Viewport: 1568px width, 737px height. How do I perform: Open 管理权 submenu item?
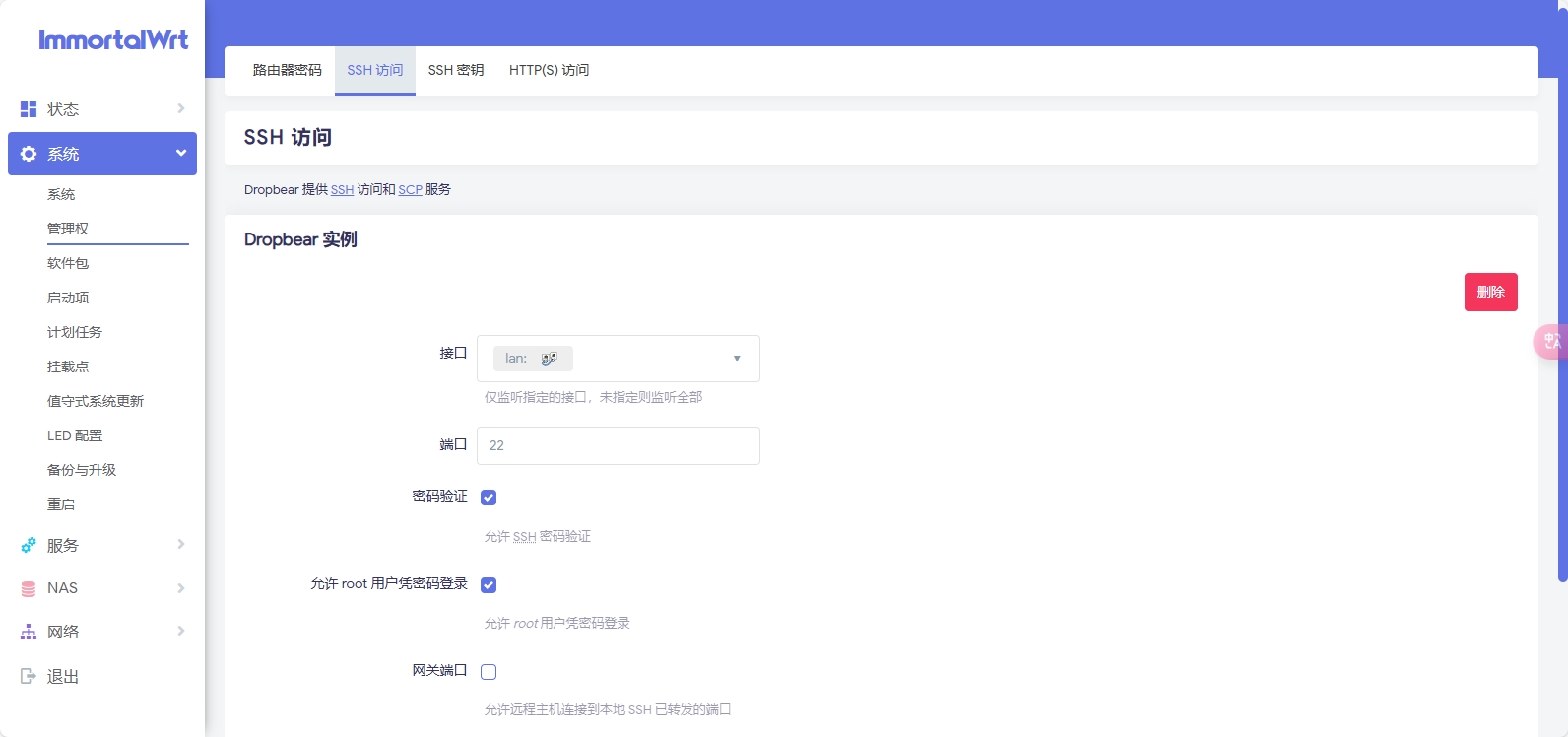pos(68,229)
